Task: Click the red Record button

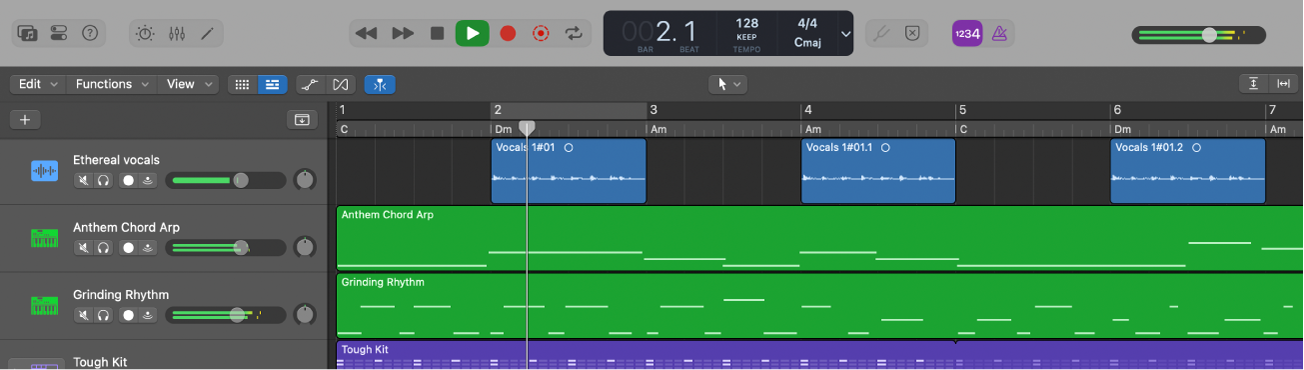Action: tap(508, 33)
